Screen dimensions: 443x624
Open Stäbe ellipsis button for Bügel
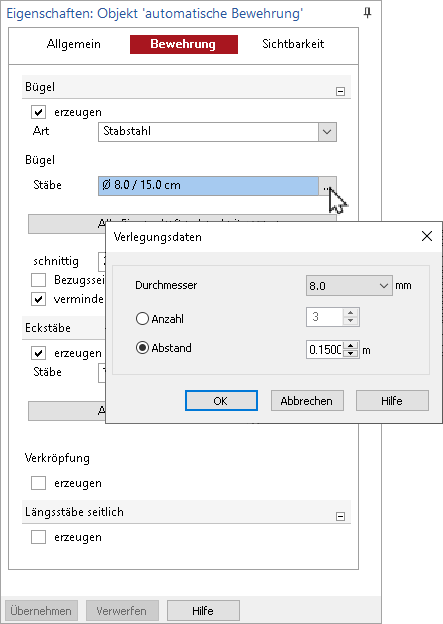click(327, 186)
